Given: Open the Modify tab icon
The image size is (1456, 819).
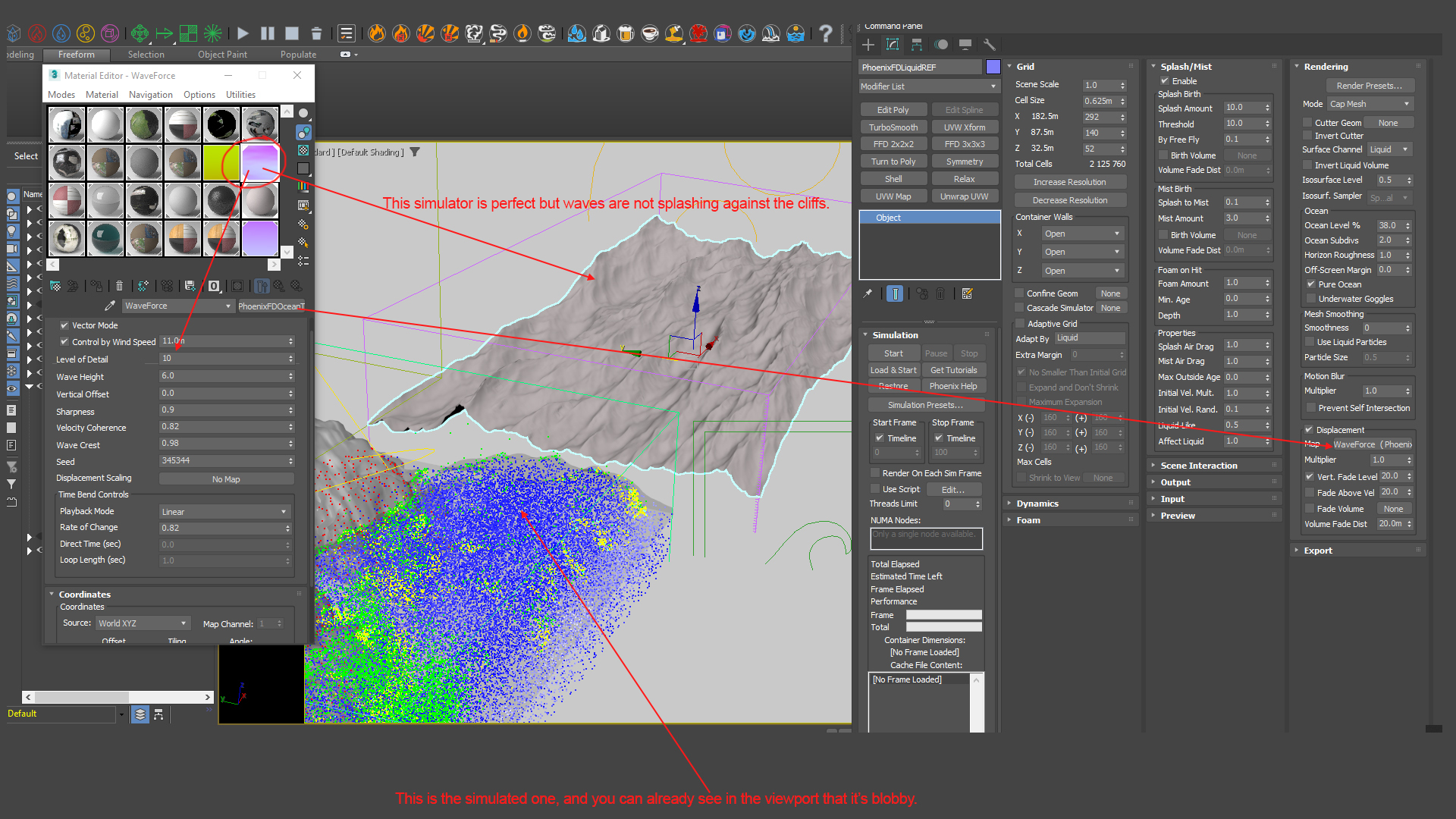Looking at the screenshot, I should click(893, 45).
